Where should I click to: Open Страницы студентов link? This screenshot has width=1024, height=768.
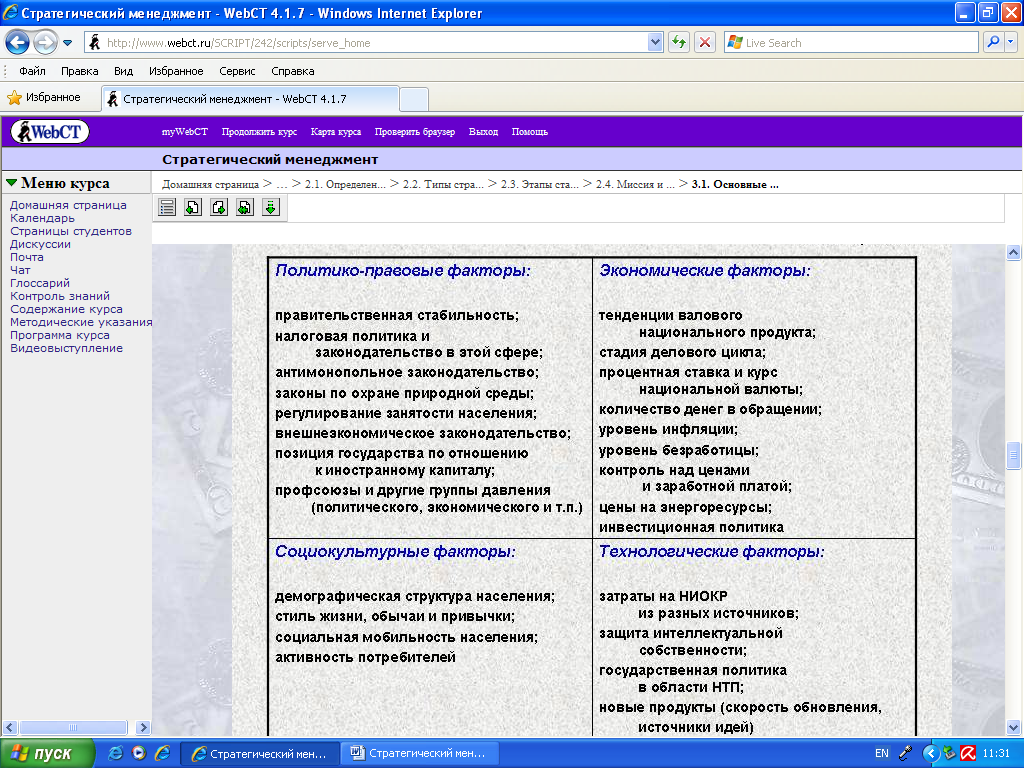click(x=71, y=231)
